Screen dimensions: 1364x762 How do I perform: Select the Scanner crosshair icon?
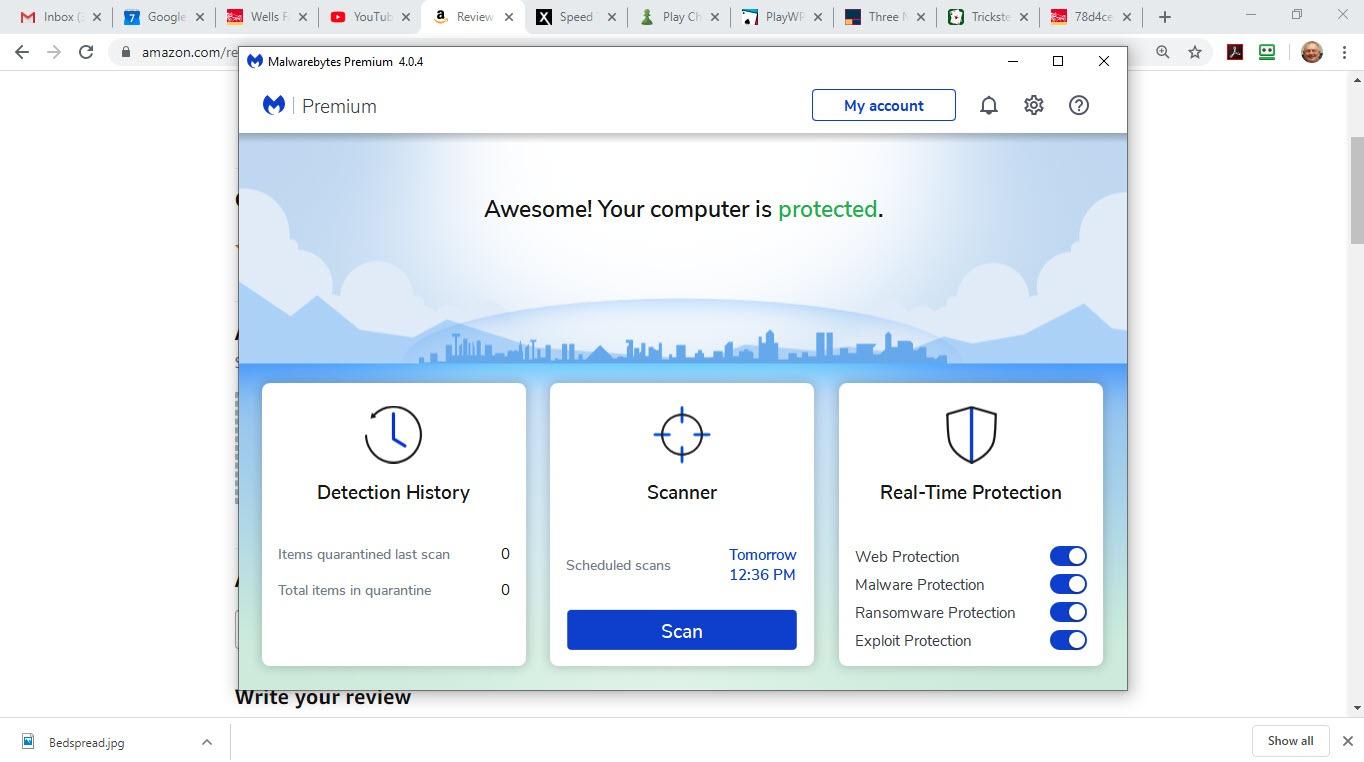681,434
